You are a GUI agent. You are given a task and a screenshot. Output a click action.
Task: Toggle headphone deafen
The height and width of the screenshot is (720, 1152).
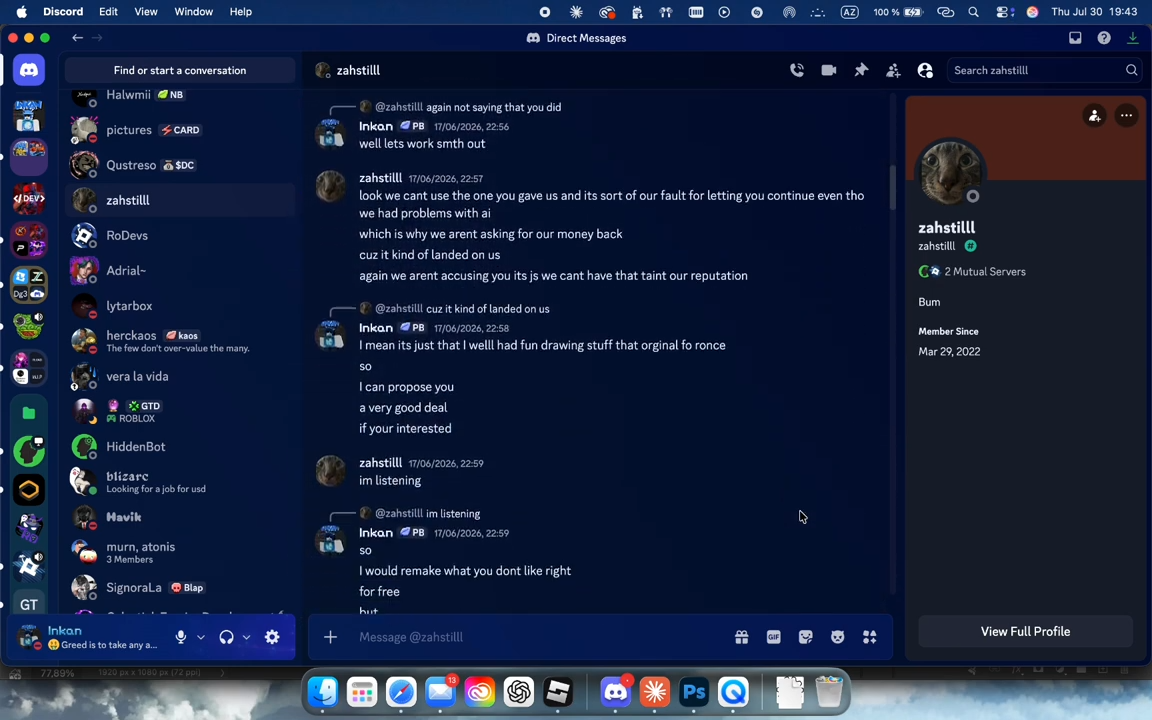click(x=226, y=637)
